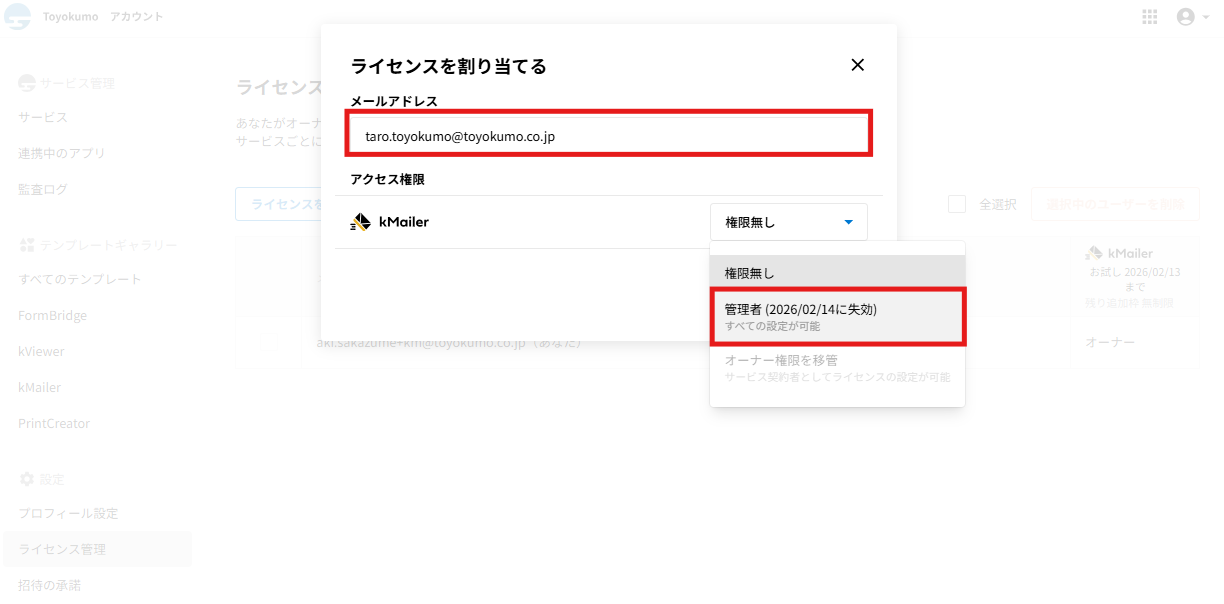Click the Toyokumo logo icon
The image size is (1224, 604).
click(17, 17)
